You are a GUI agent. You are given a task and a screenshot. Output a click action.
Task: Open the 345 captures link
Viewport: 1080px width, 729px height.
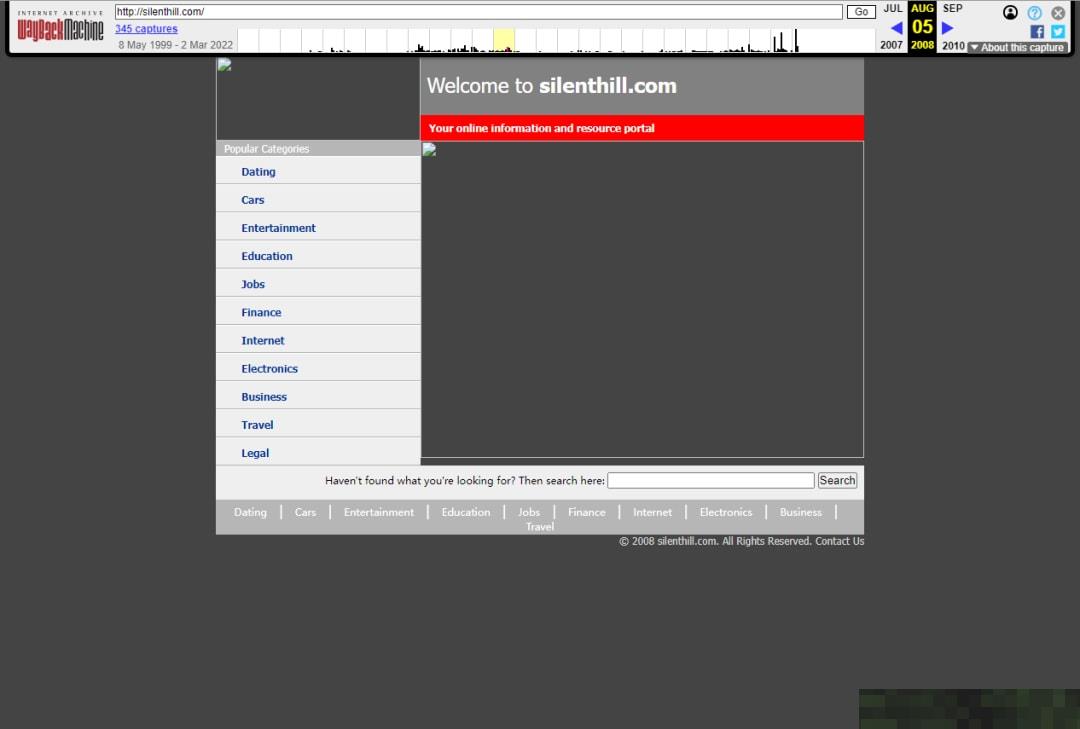point(146,28)
